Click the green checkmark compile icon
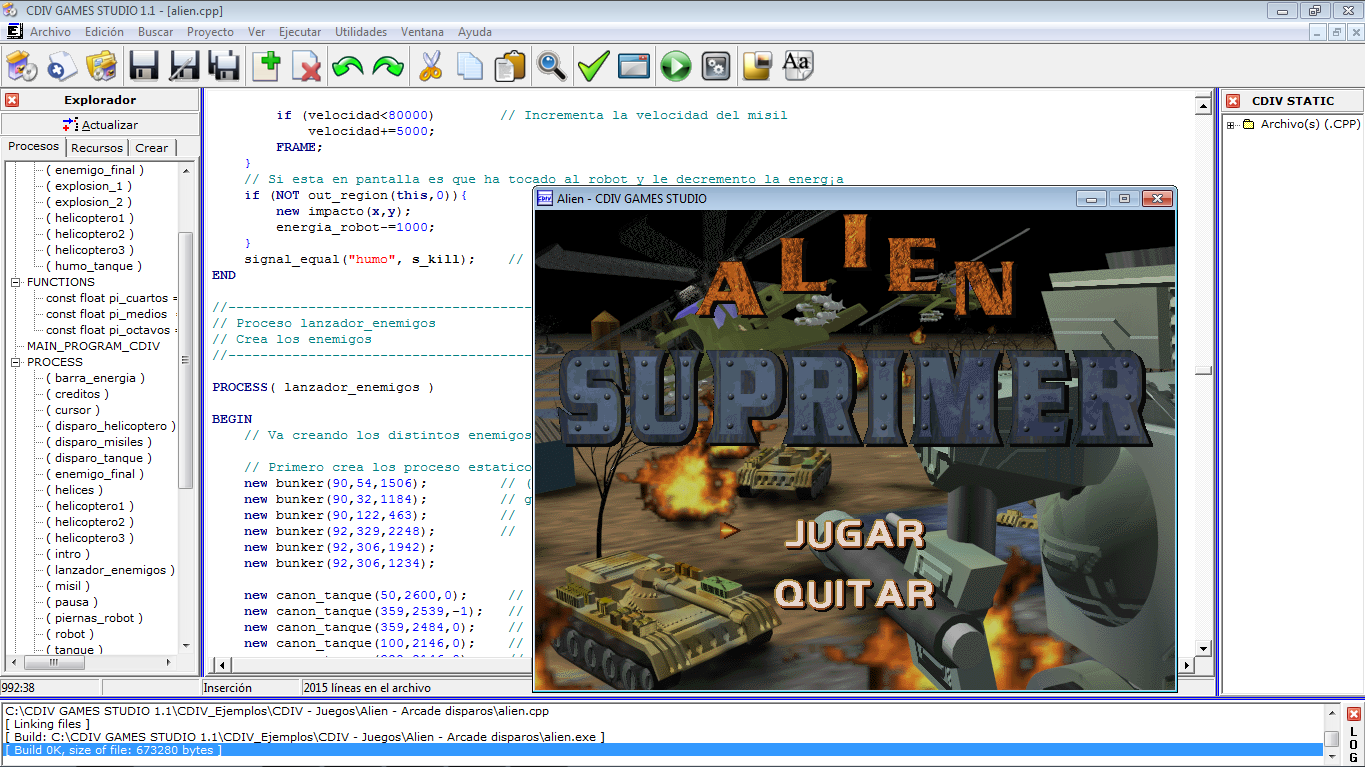Image resolution: width=1365 pixels, height=767 pixels. point(592,65)
